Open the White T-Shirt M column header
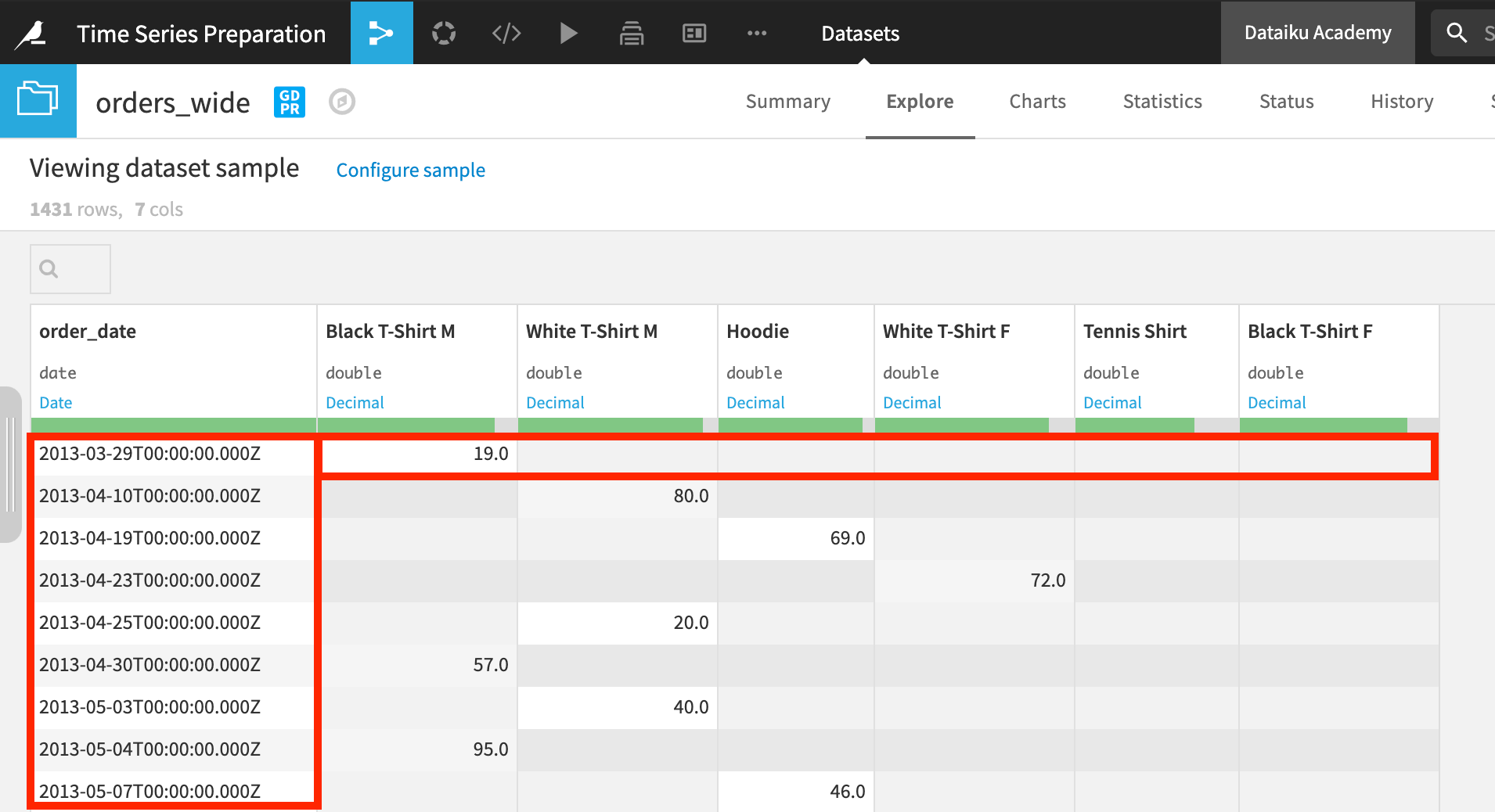 point(592,331)
